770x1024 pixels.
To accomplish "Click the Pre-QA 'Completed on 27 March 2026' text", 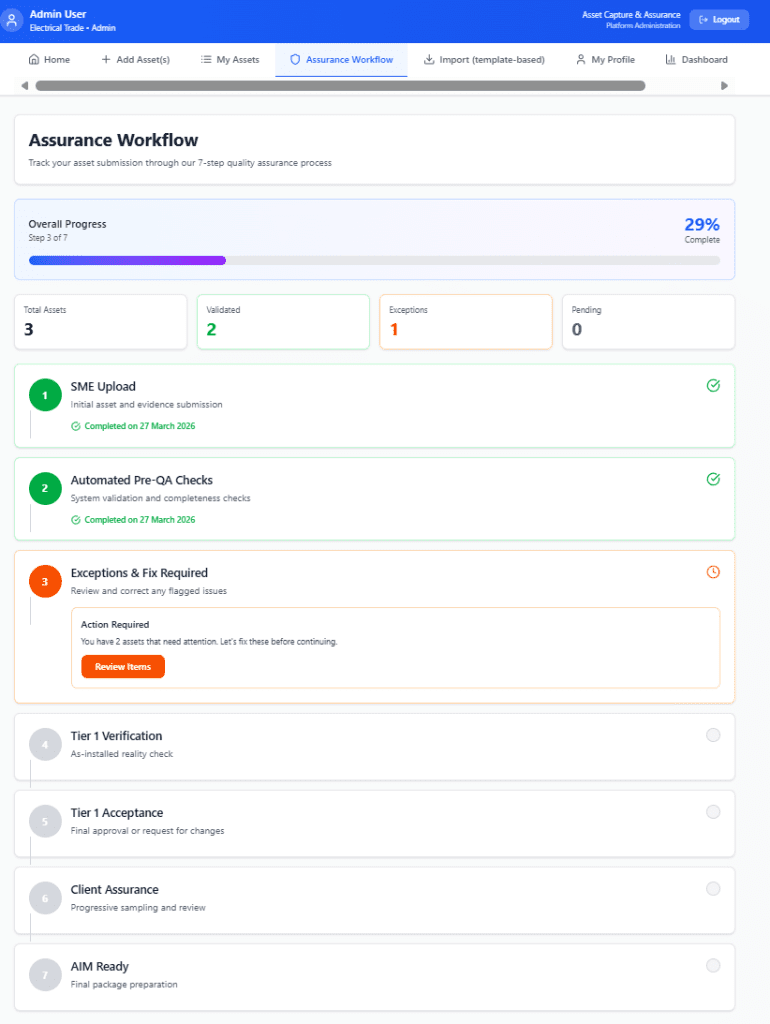I will 140,520.
